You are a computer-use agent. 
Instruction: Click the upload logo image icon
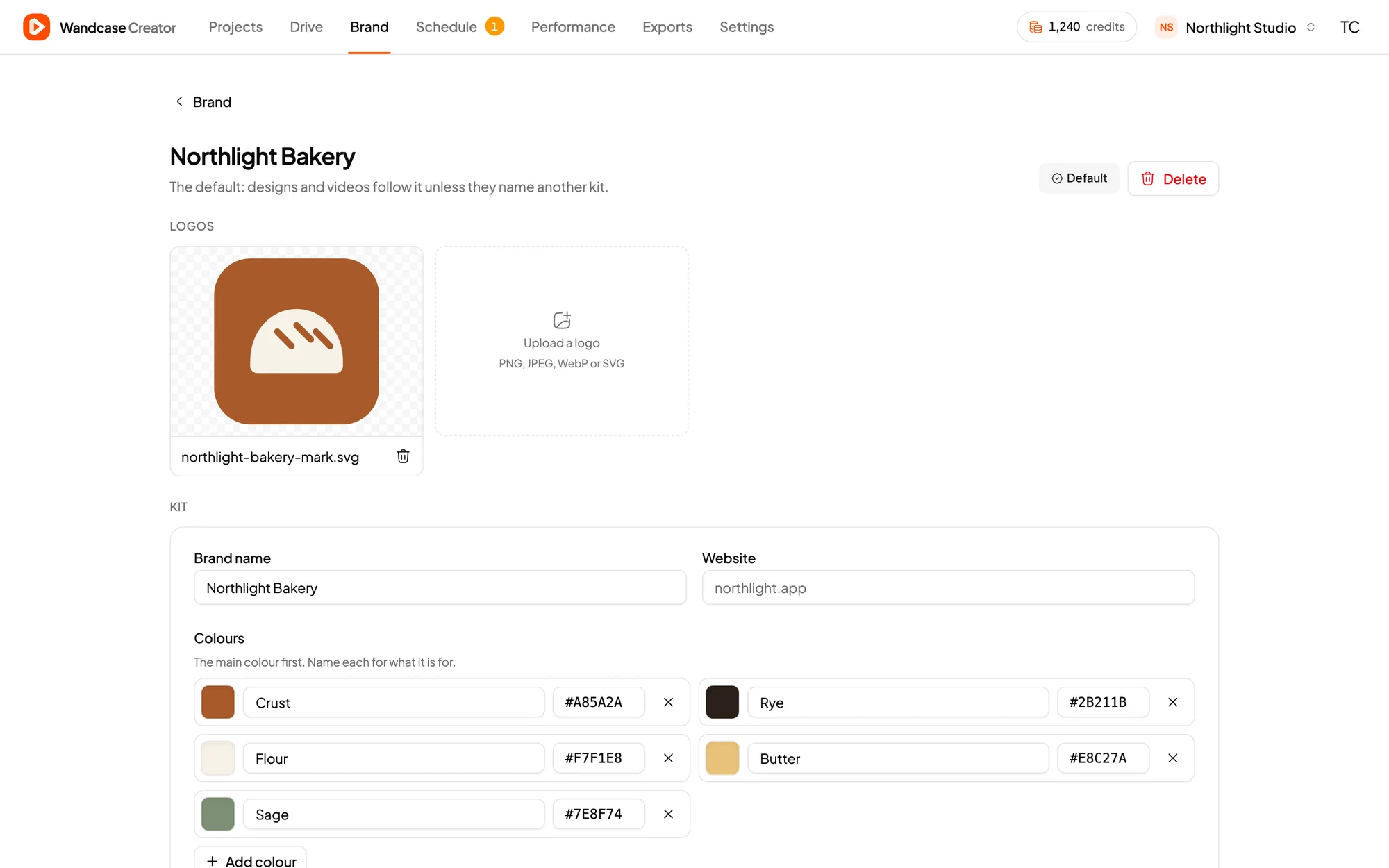click(x=562, y=319)
